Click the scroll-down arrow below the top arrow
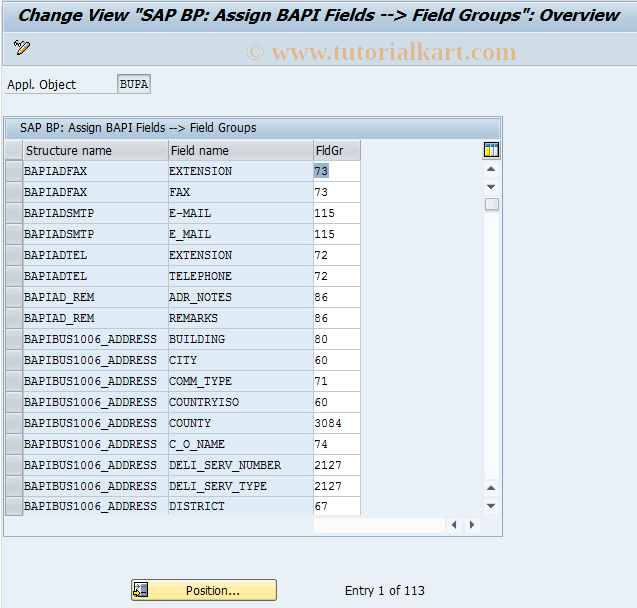This screenshot has width=637, height=608. click(491, 187)
